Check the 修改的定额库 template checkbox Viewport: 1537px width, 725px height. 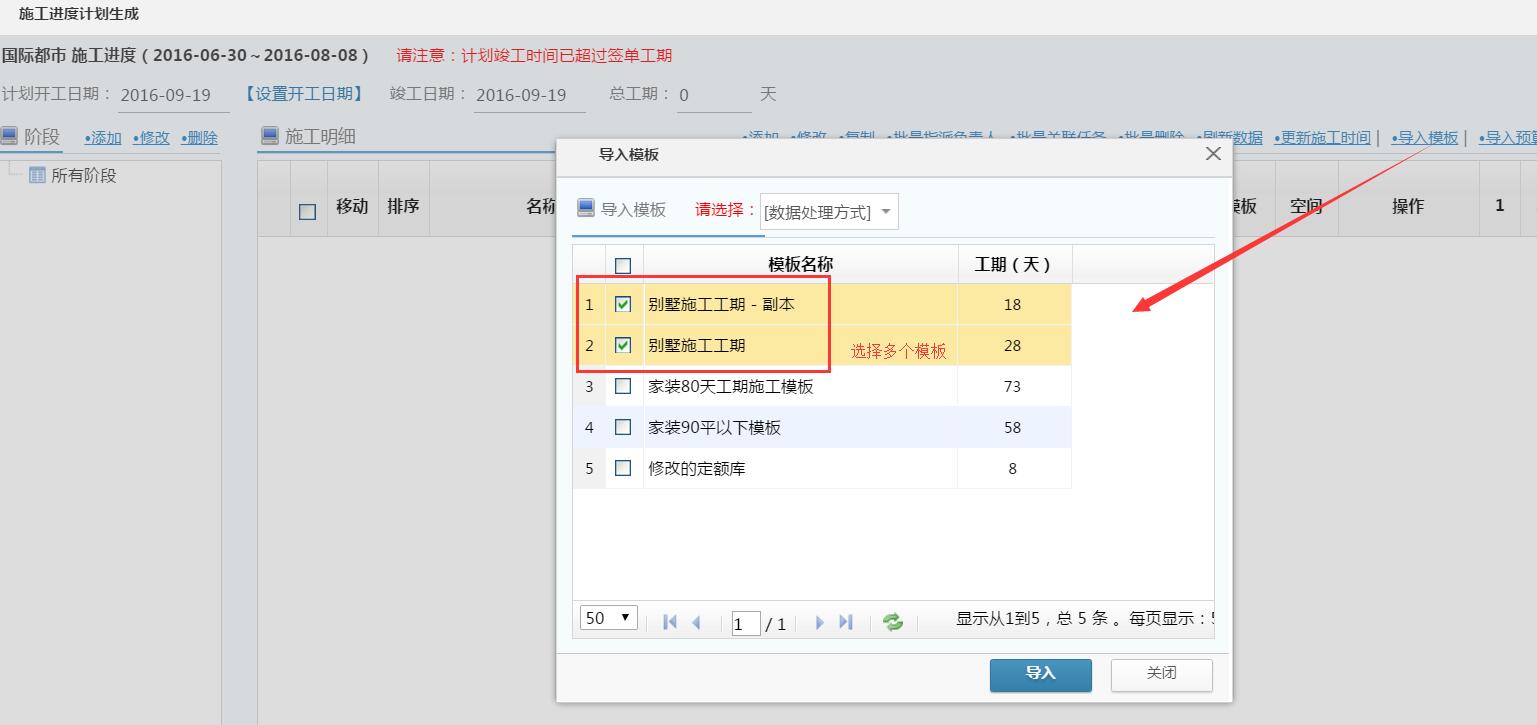pos(623,468)
